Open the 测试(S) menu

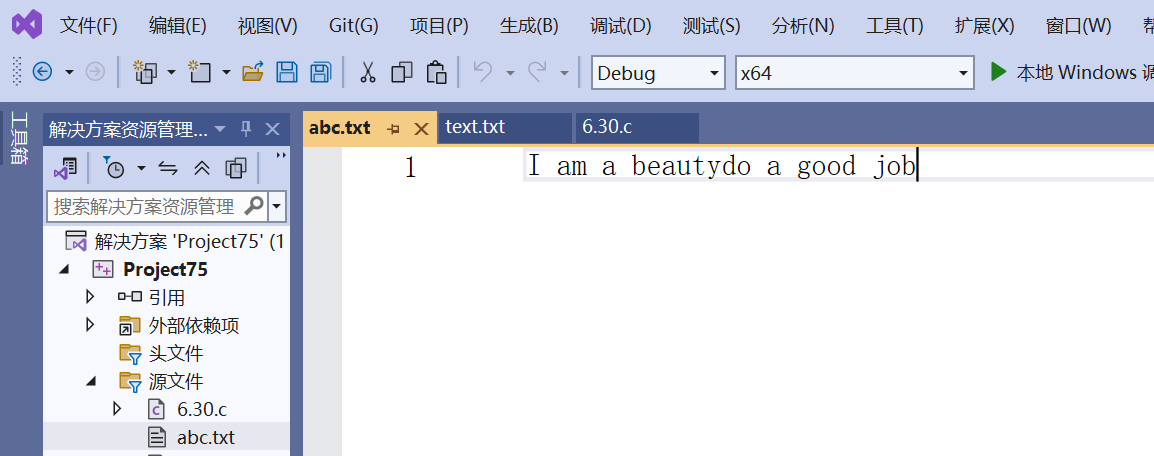711,26
